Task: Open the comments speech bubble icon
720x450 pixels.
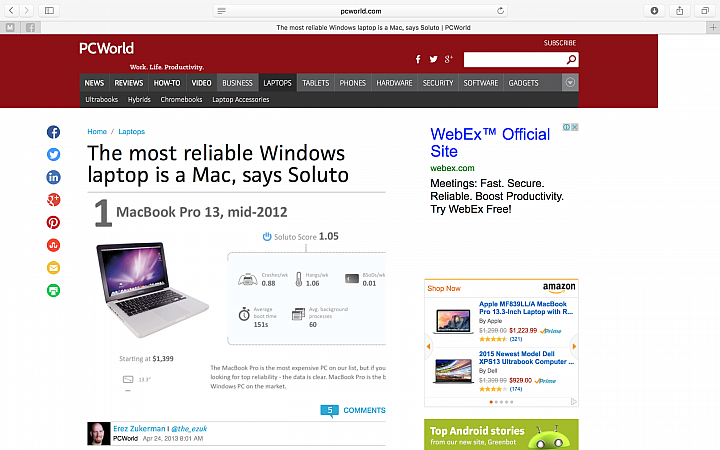Action: (x=329, y=411)
